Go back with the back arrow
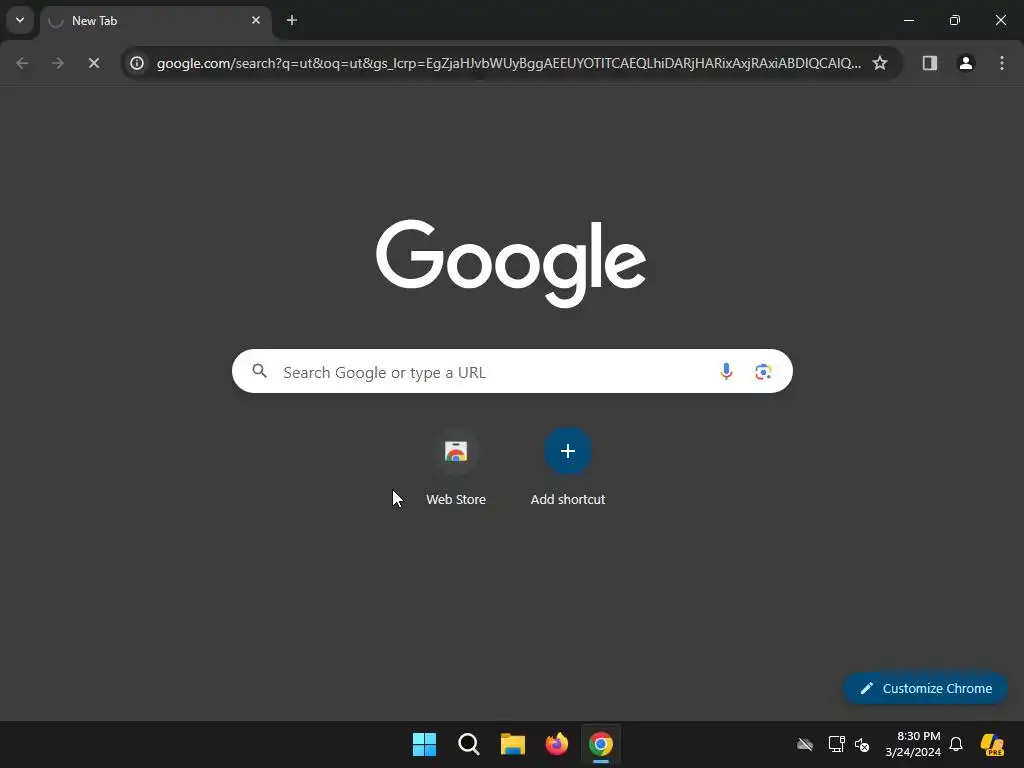Viewport: 1024px width, 768px height. point(22,63)
